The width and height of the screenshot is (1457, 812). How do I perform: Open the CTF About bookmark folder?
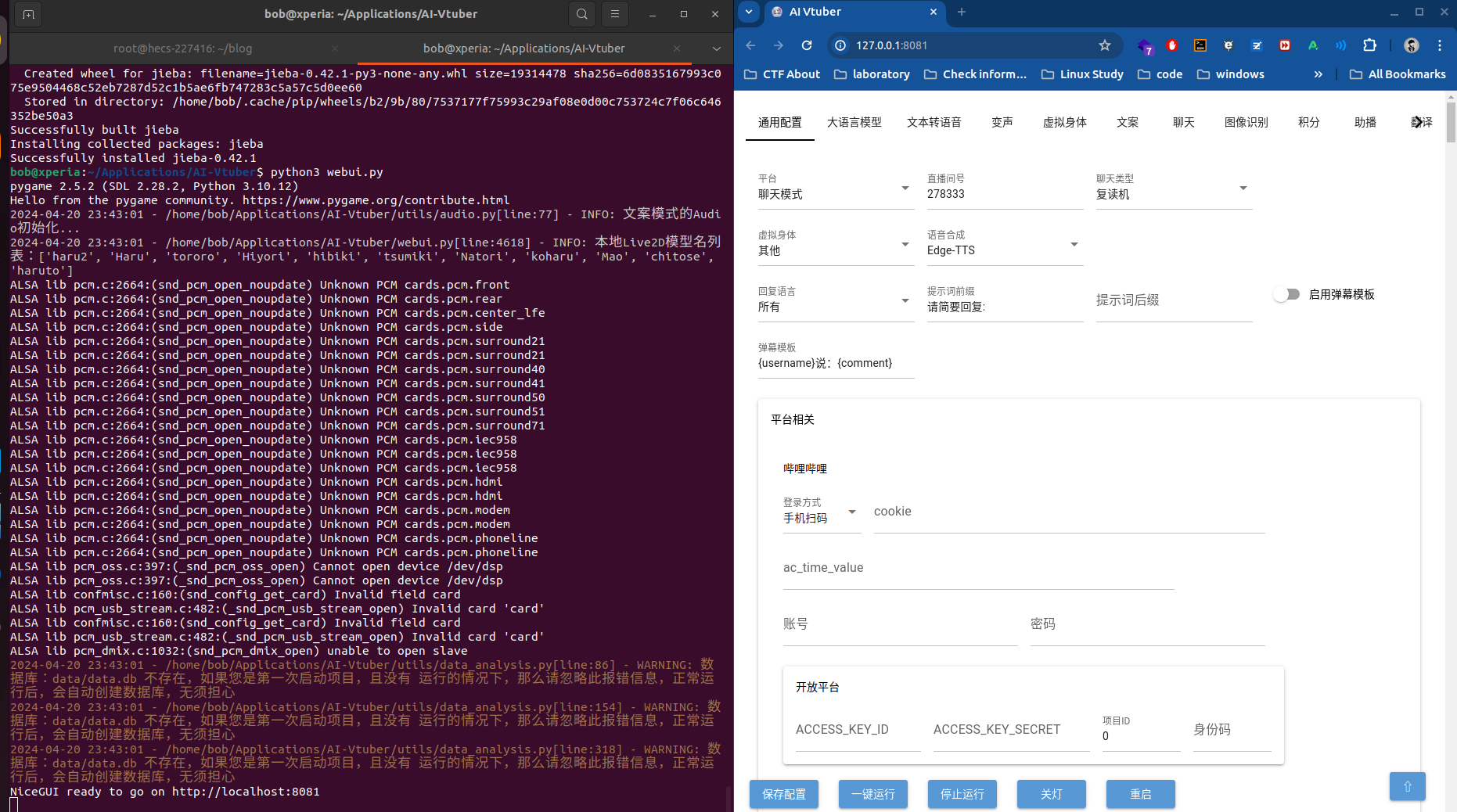coord(782,74)
